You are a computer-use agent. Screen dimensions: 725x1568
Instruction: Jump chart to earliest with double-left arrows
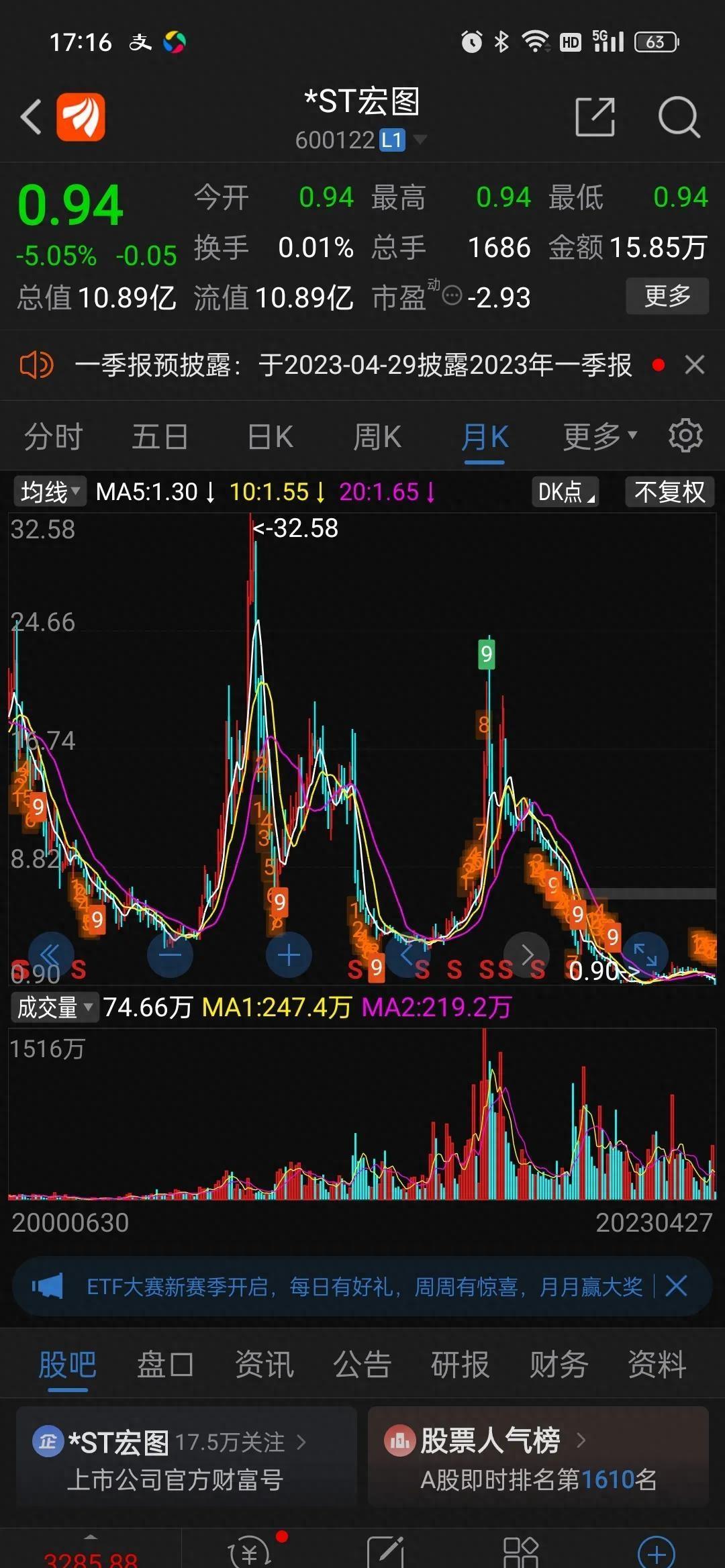pyautogui.click(x=50, y=954)
